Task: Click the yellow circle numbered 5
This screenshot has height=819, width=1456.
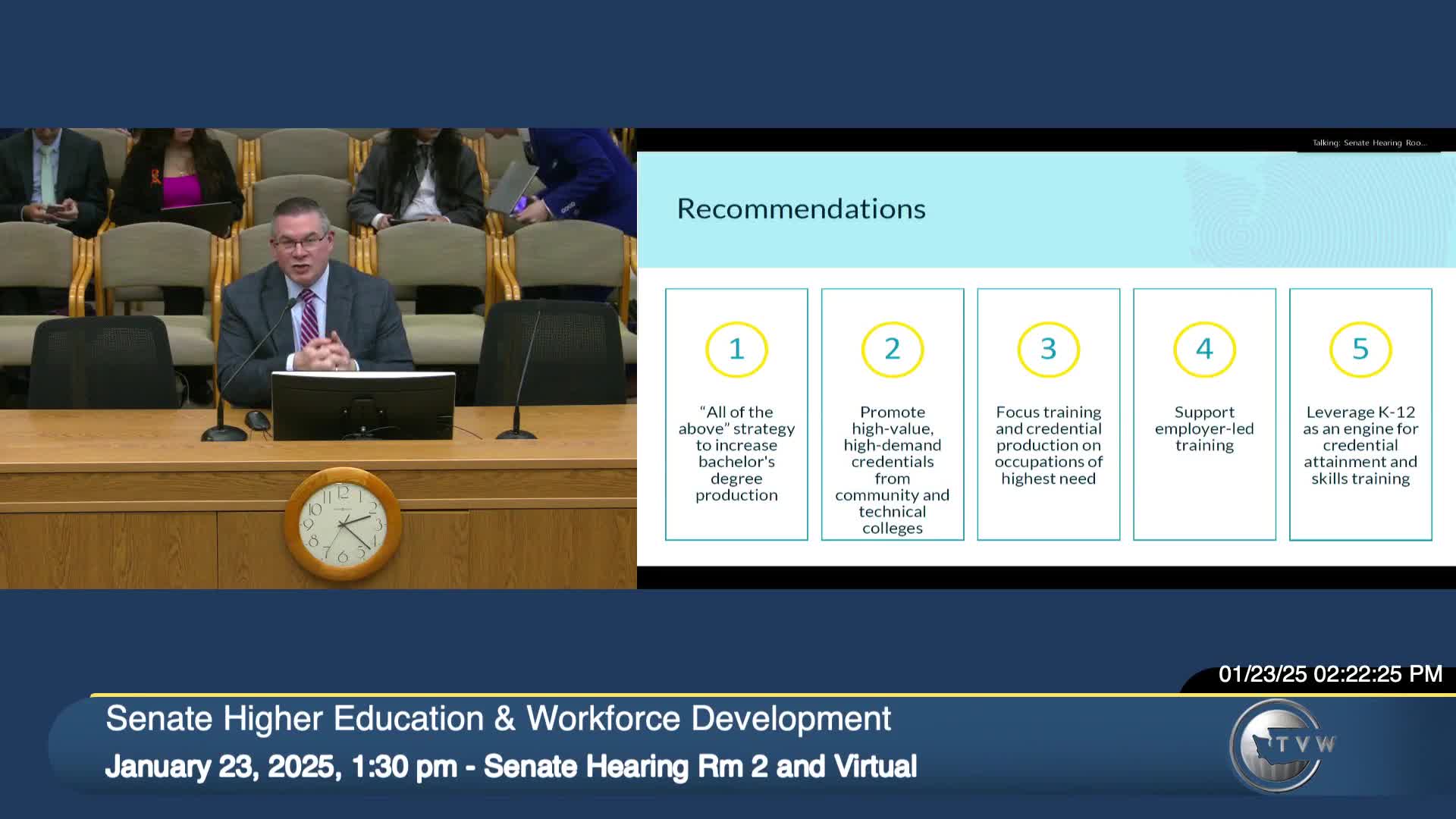Action: click(x=1360, y=349)
